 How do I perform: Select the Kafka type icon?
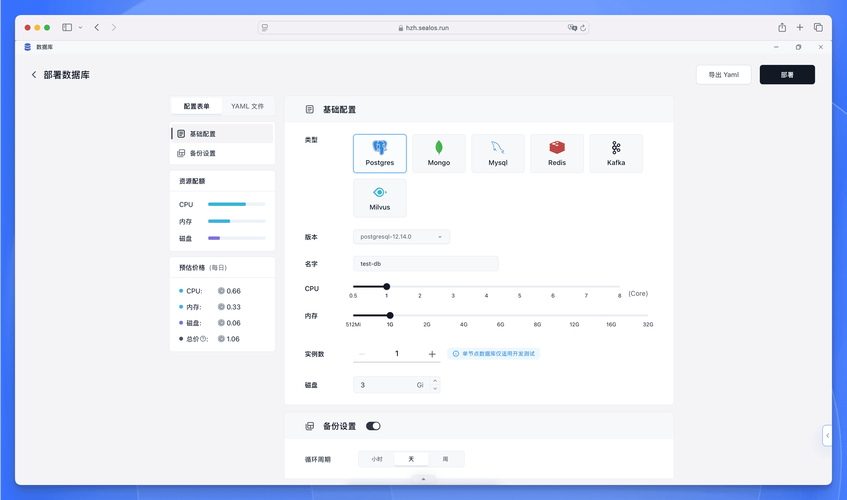[616, 153]
